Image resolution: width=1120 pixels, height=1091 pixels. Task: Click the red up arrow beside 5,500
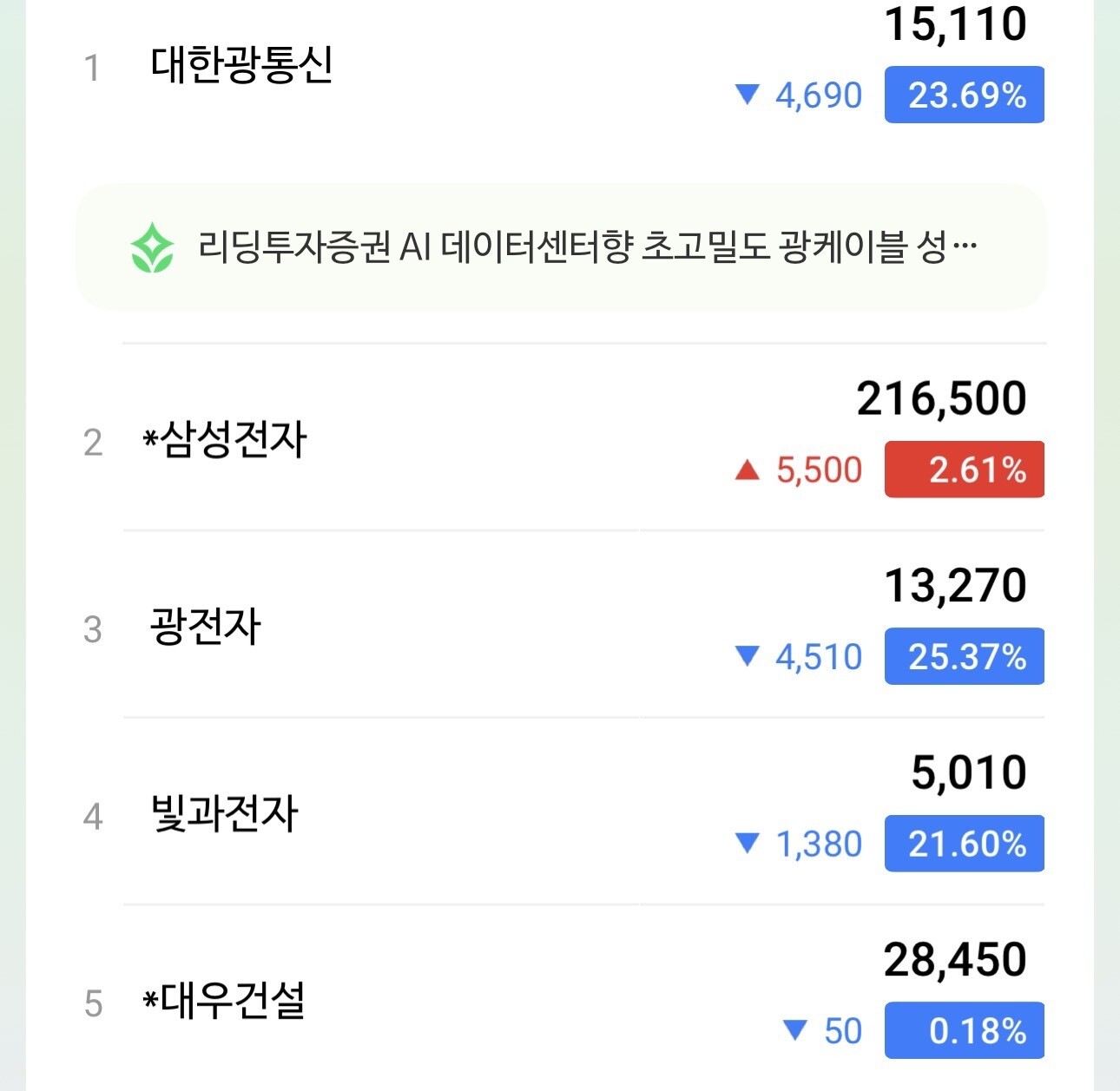[x=747, y=470]
